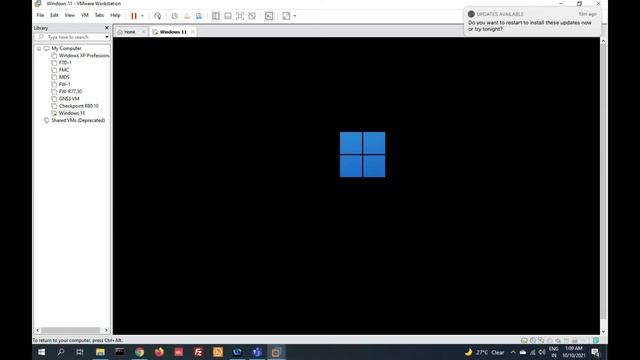Viewport: 640px width, 360px height.
Task: Open the power options dropdown arrow beside pause
Action: [x=142, y=16]
